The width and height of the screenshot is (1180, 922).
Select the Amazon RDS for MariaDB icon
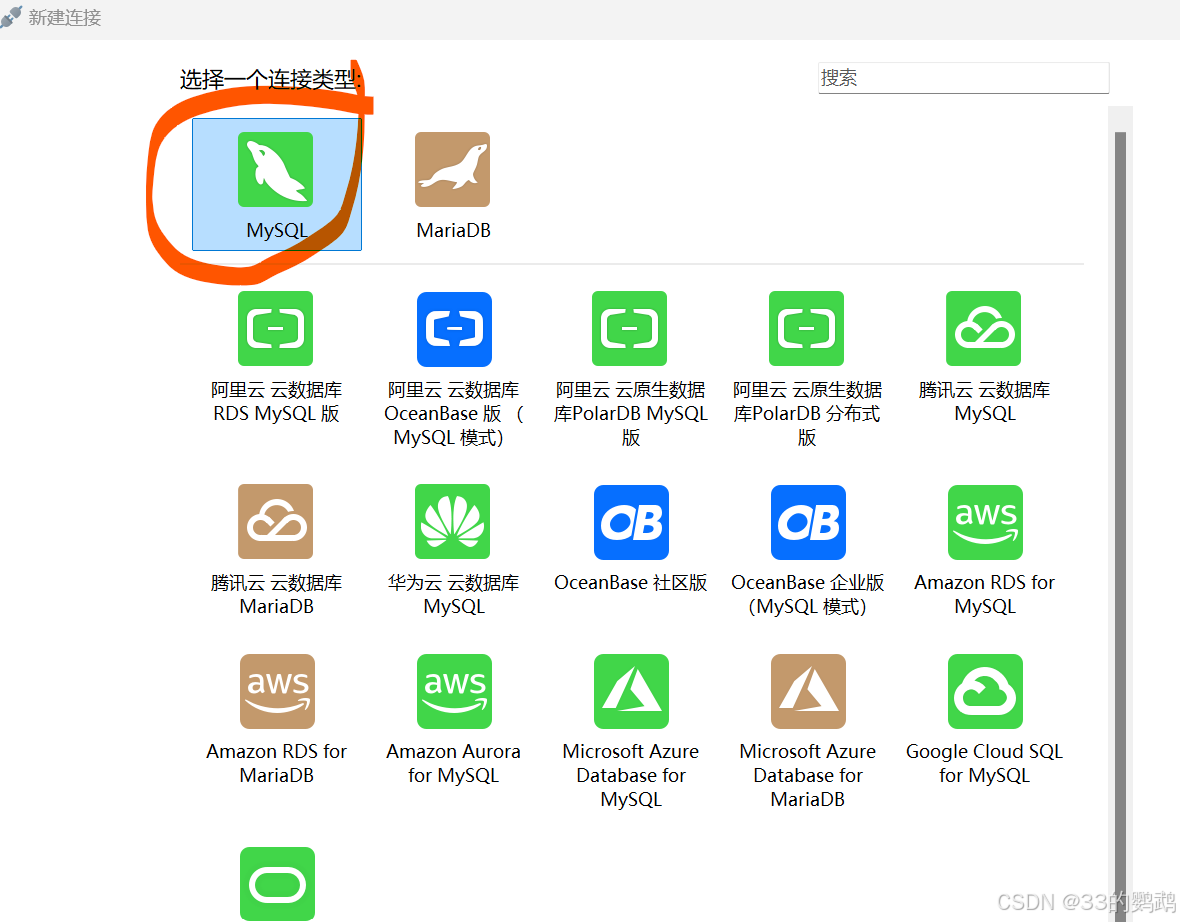click(x=278, y=692)
